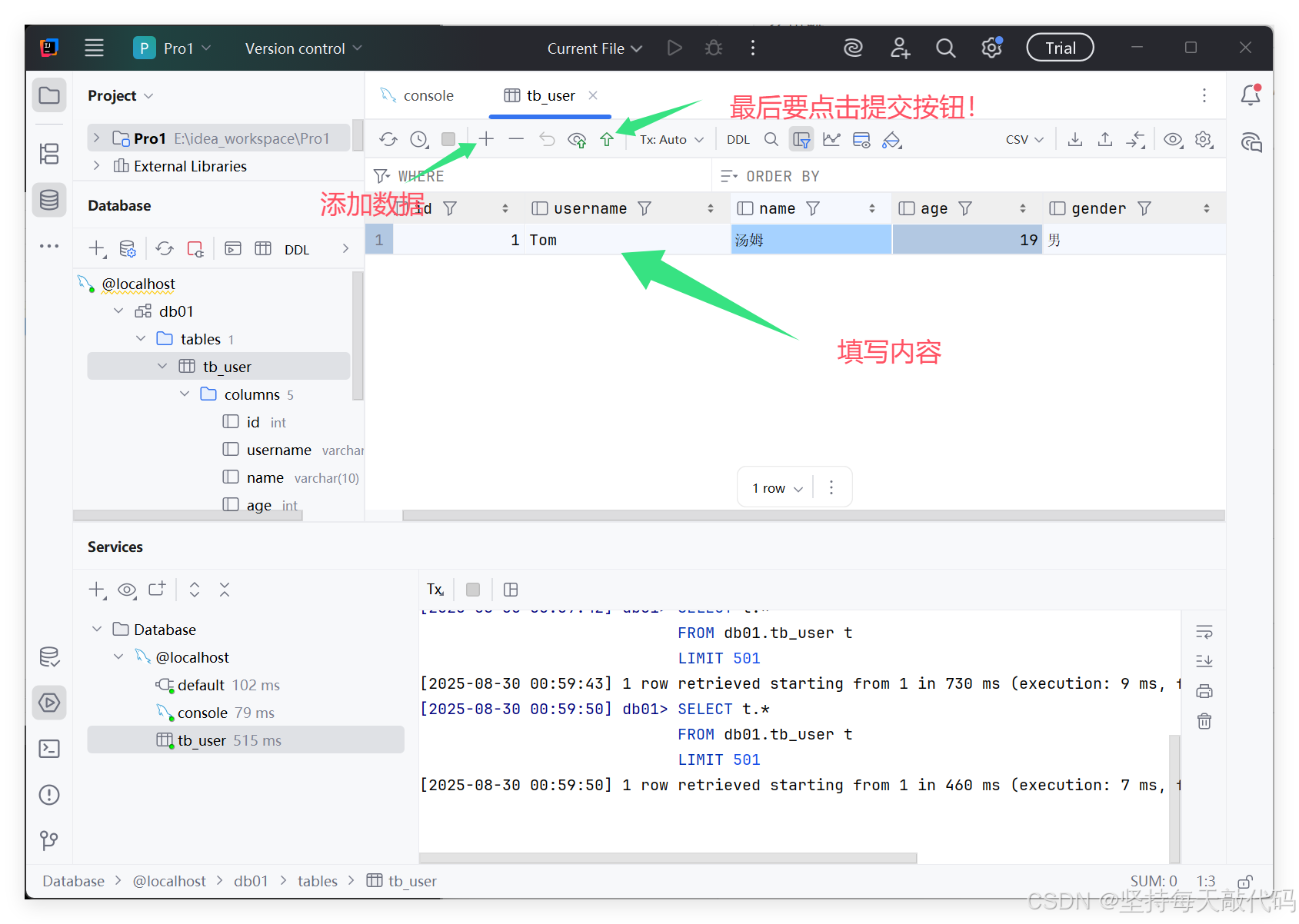Click the DDL button in Database panel
This screenshot has height=924, width=1299.
pyautogui.click(x=297, y=249)
